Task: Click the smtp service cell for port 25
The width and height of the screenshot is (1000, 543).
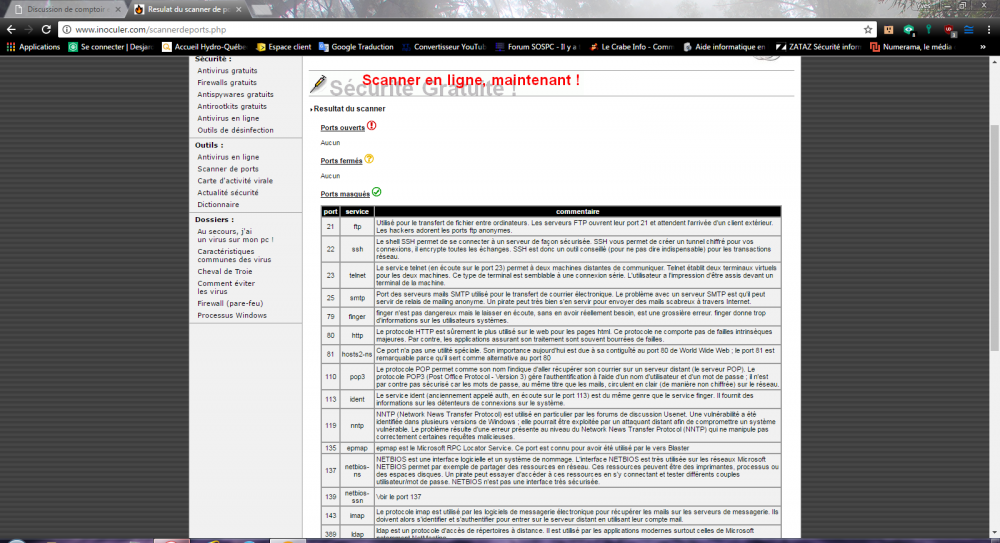Action: tap(357, 298)
